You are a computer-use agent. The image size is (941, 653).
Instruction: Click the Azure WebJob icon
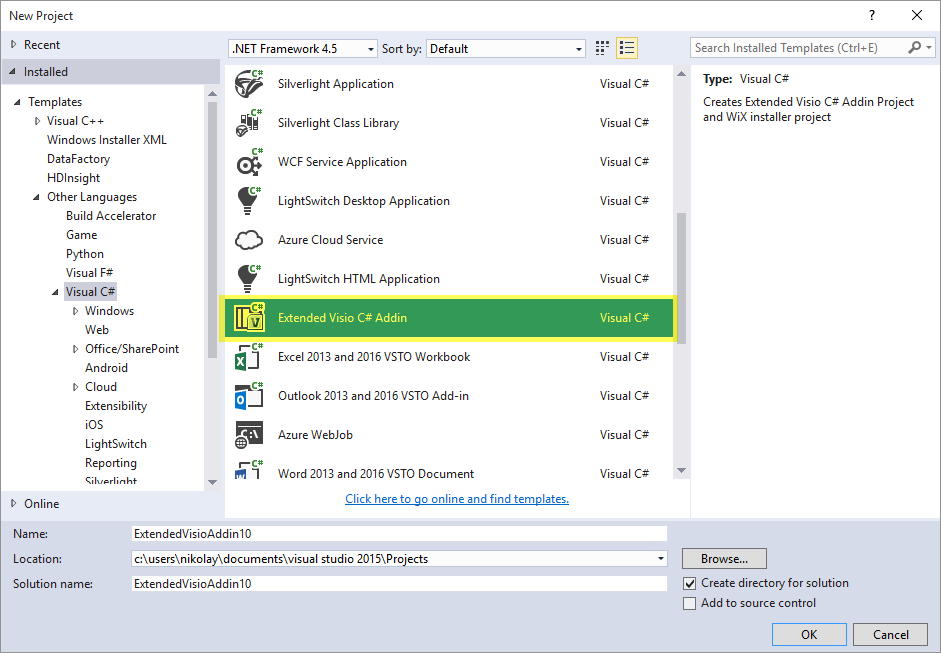pyautogui.click(x=249, y=435)
